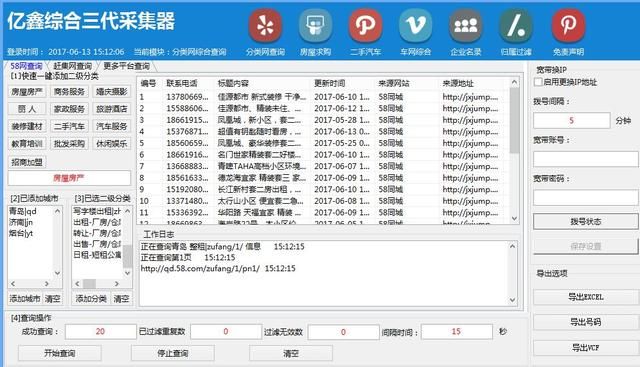Sort by the 联系电话 column header
This screenshot has width=640, height=367.
(x=182, y=83)
